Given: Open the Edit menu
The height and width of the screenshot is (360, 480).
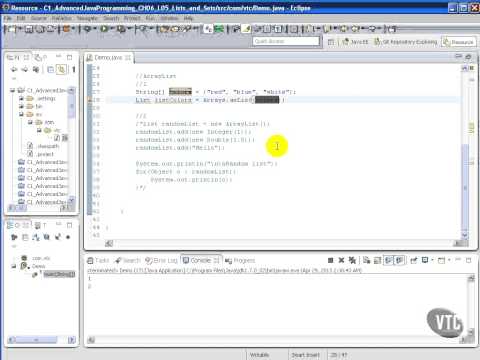Looking at the screenshot, I should [21, 18].
